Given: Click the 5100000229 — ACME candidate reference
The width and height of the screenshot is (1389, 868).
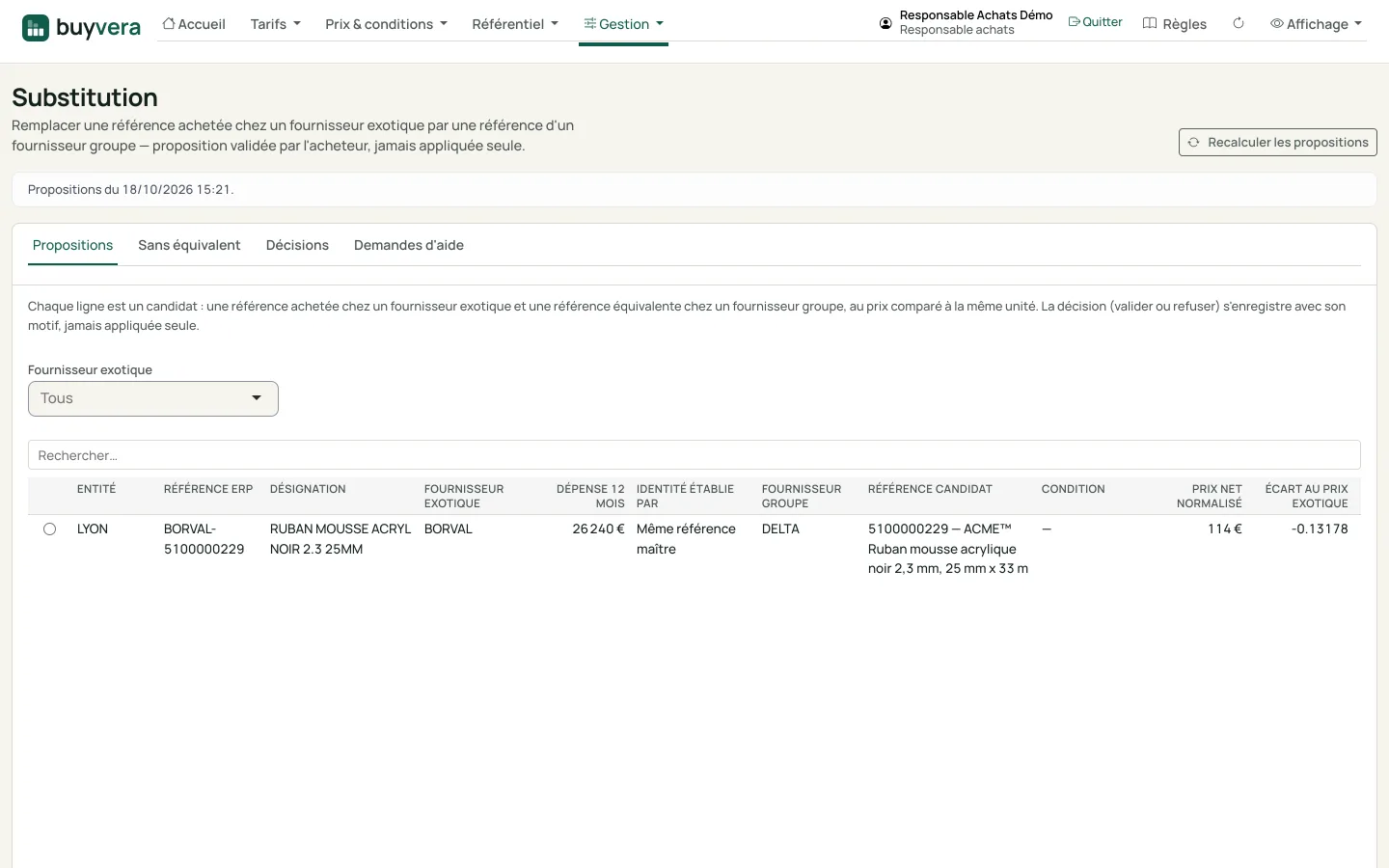Looking at the screenshot, I should (948, 549).
